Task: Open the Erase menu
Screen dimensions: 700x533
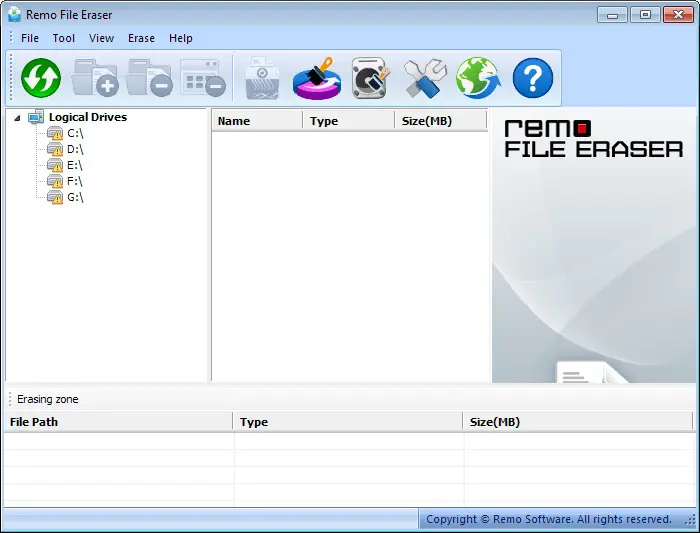Action: point(141,38)
